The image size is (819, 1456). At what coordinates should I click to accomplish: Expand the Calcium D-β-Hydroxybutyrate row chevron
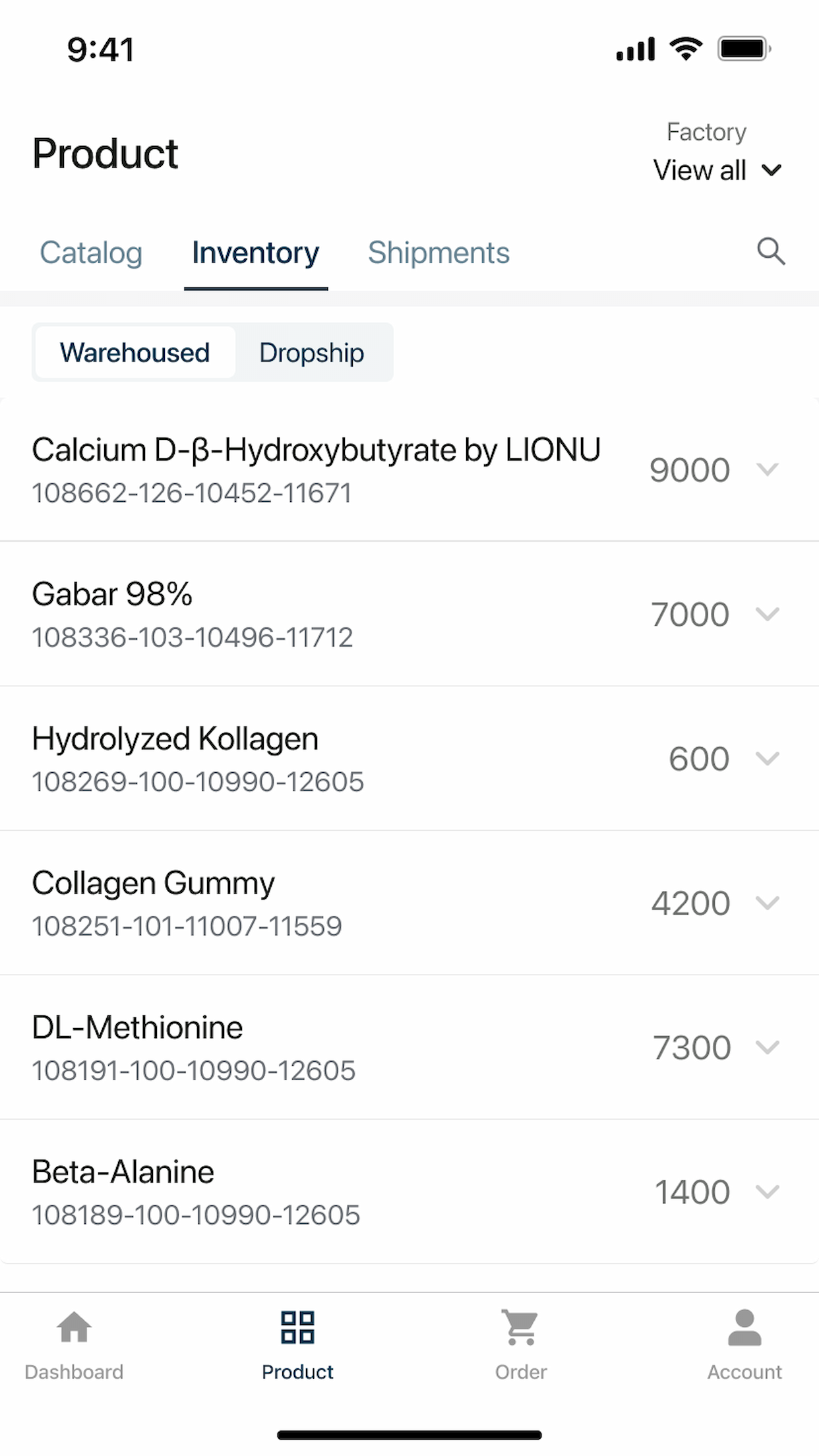point(768,470)
